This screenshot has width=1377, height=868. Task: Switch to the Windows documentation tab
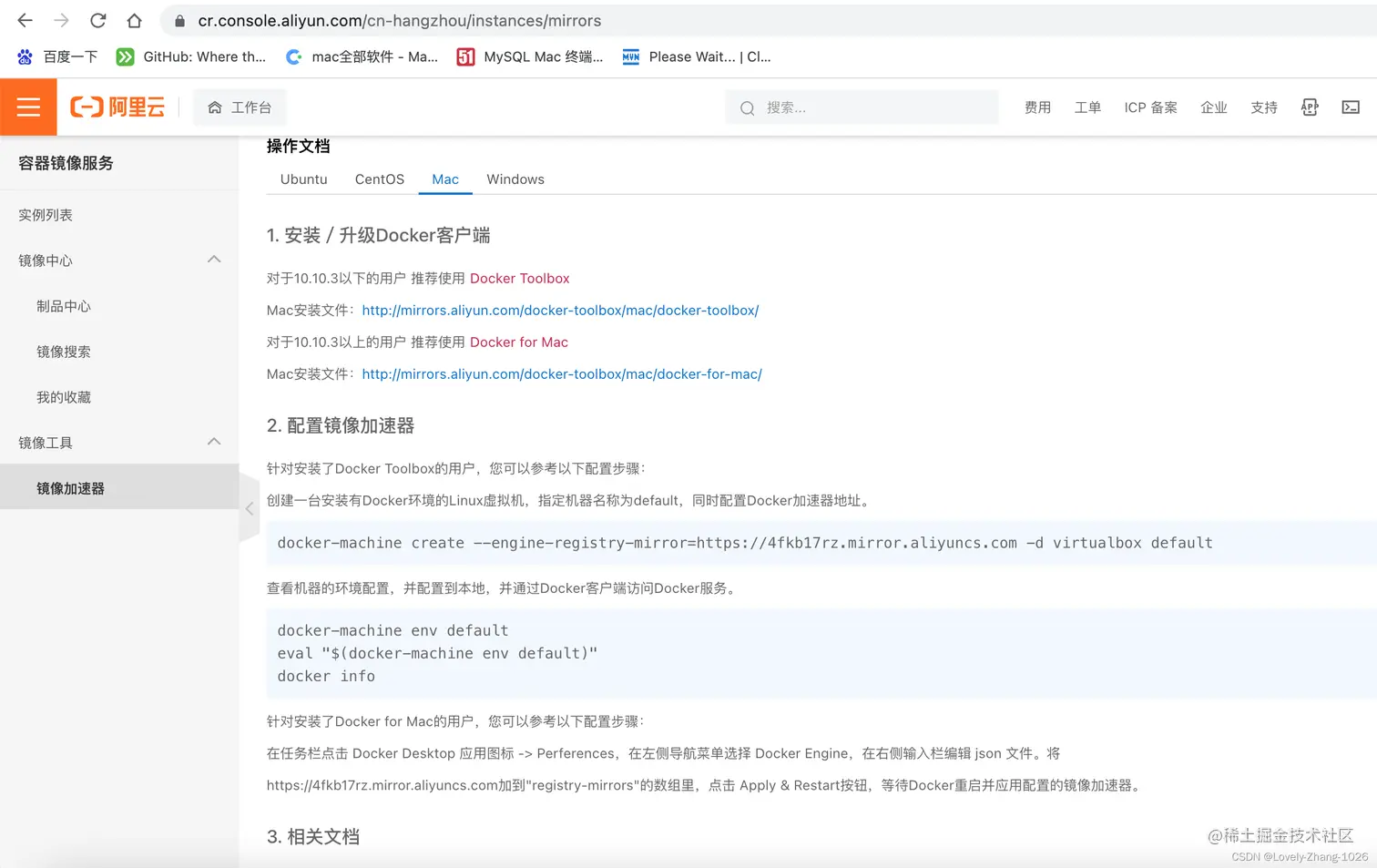tap(515, 179)
